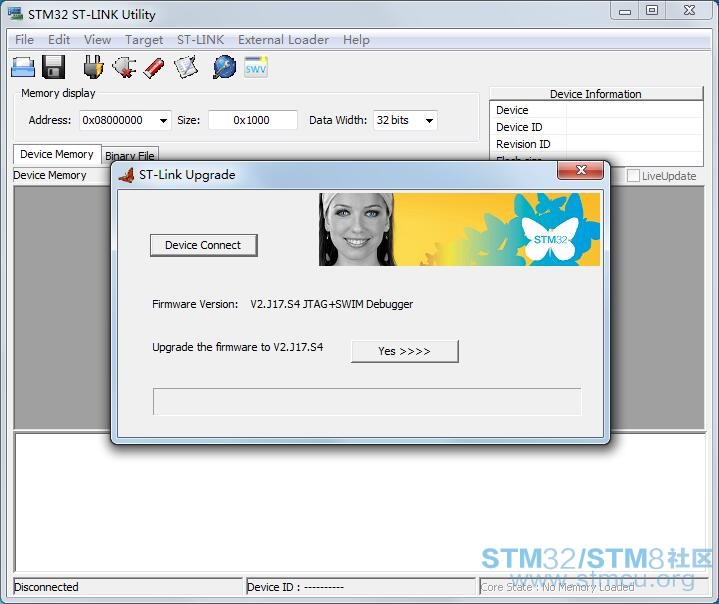Screen dimensions: 719x604
Task: Click the STM32 ST-LINK Utility title icon
Action: point(15,13)
